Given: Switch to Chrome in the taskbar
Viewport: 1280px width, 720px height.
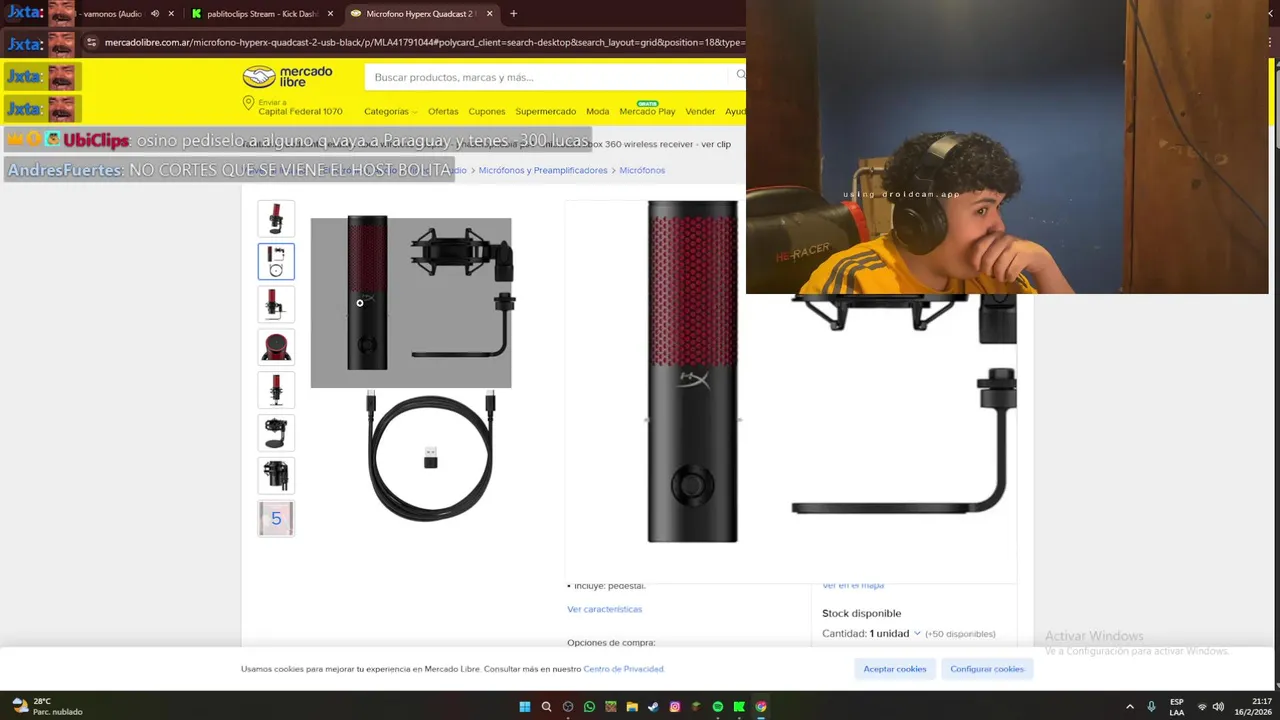Looking at the screenshot, I should [x=761, y=707].
